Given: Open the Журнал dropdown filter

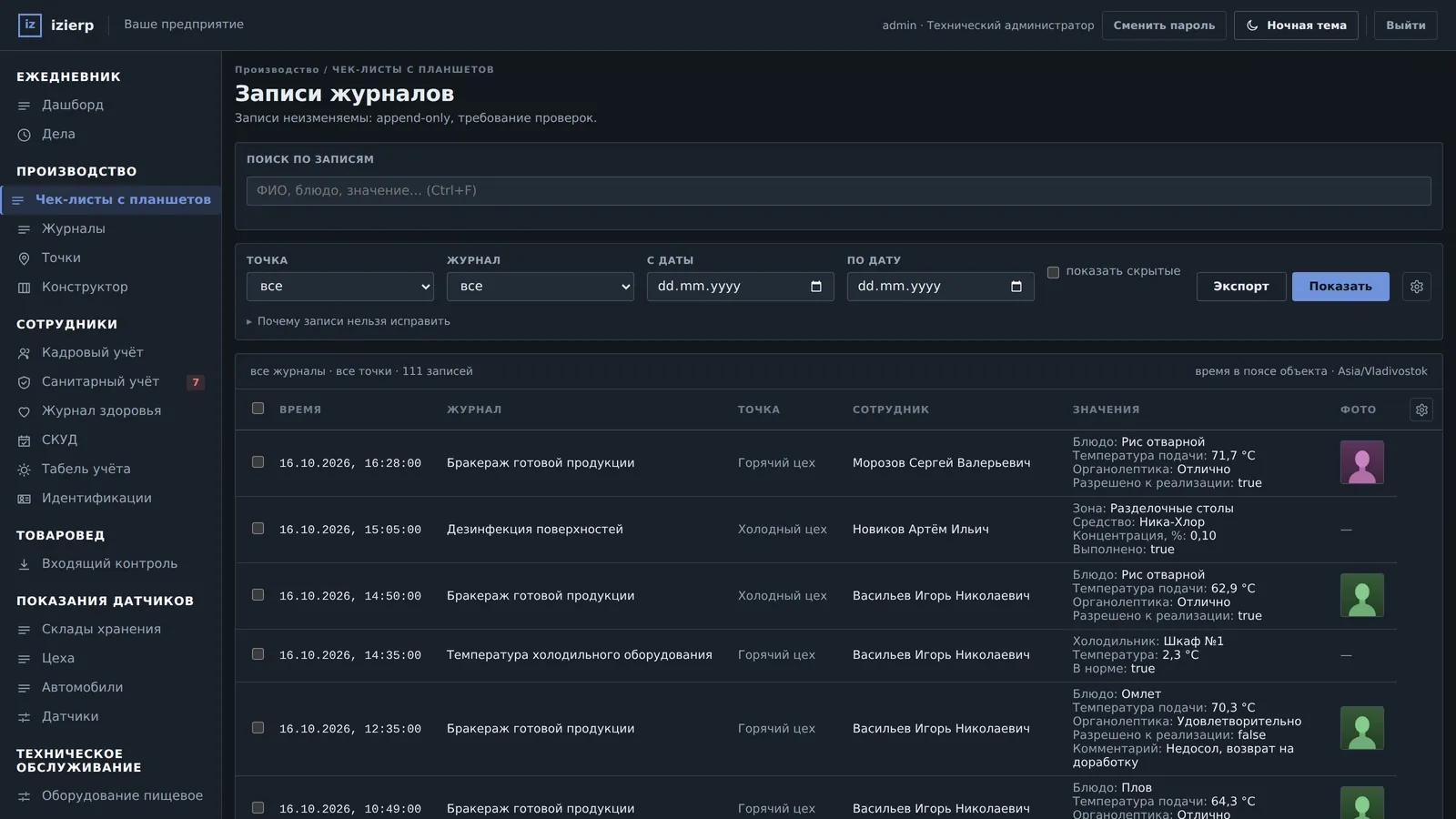Looking at the screenshot, I should (541, 287).
